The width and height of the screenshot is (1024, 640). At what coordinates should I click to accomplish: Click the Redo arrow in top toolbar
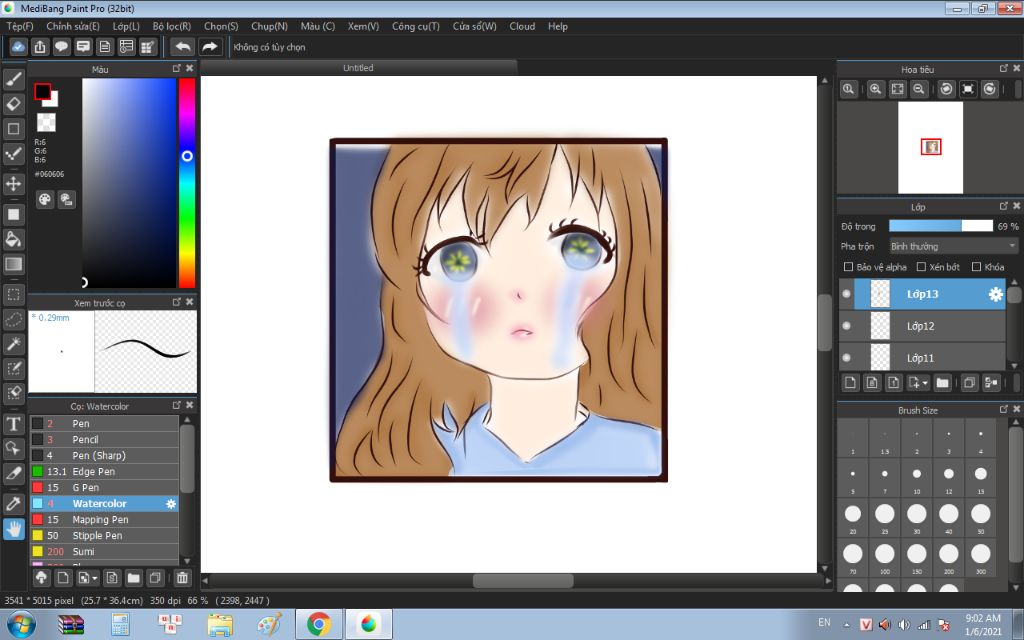click(210, 47)
